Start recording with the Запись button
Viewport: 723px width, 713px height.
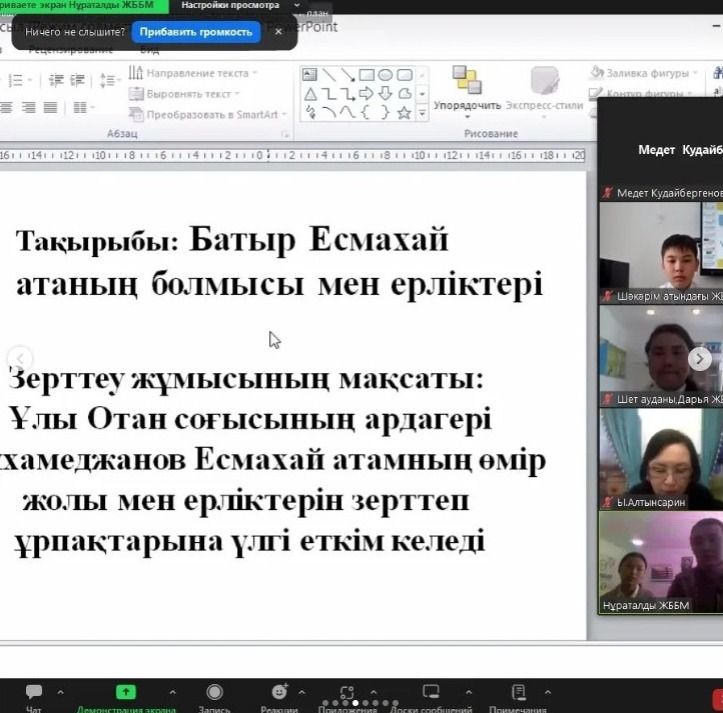pos(214,692)
